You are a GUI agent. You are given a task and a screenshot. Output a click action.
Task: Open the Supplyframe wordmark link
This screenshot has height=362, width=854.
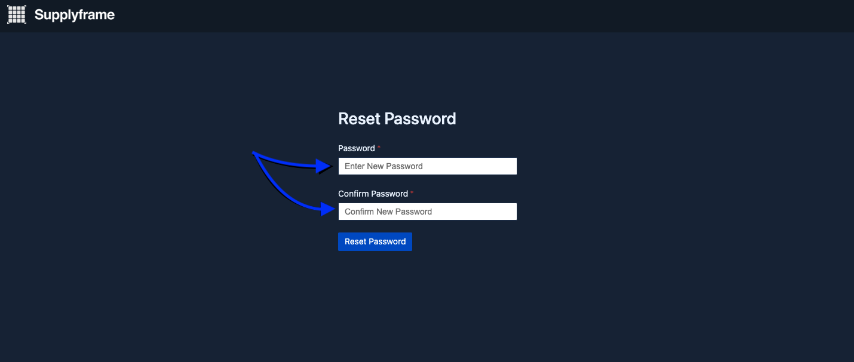pos(75,15)
